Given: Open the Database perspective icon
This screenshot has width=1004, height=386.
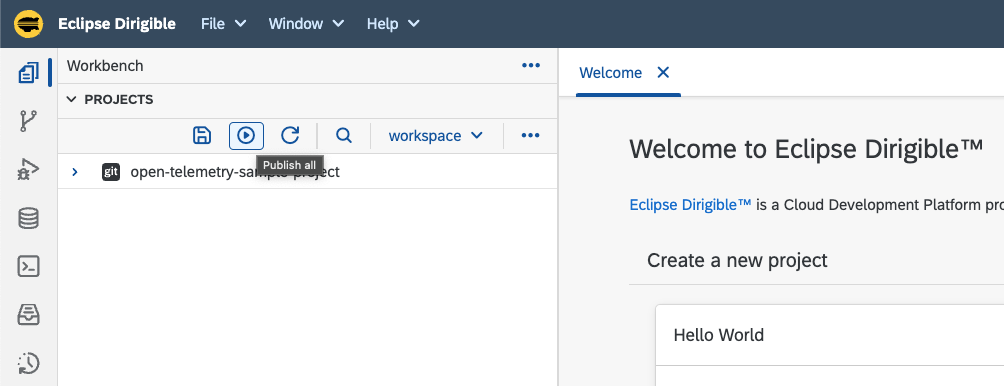Looking at the screenshot, I should click(x=28, y=219).
